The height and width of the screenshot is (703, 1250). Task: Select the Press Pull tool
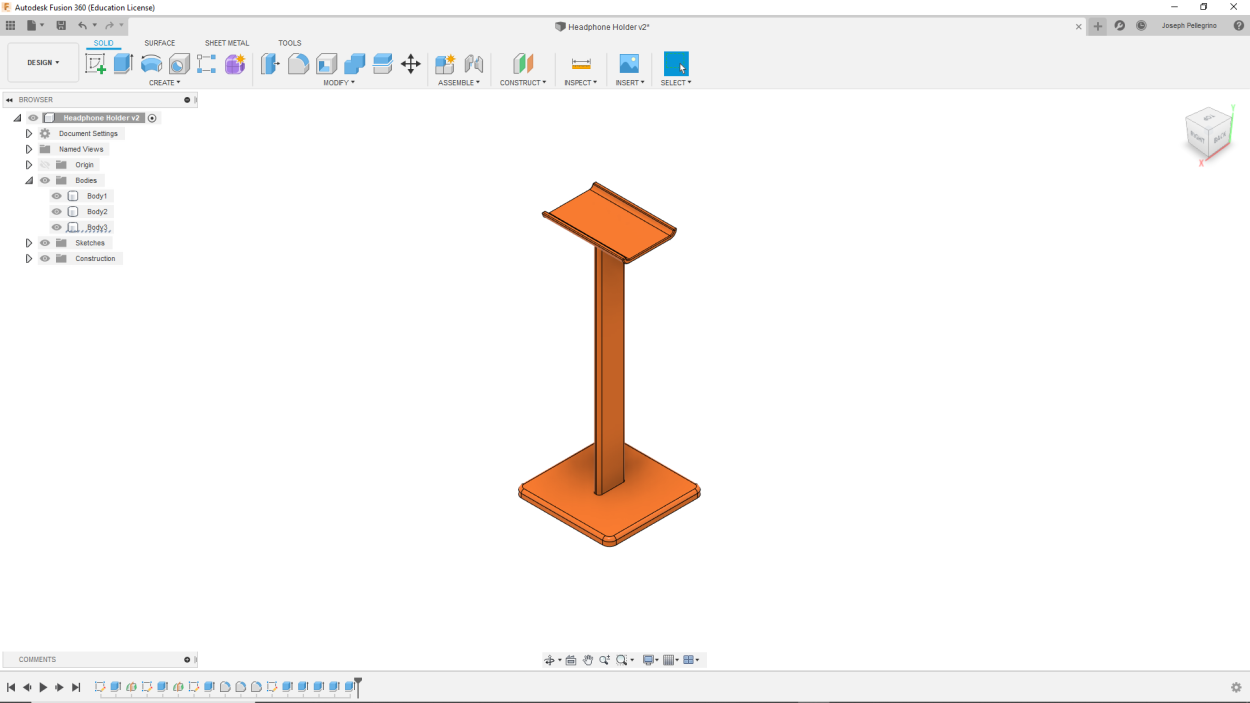click(x=270, y=64)
